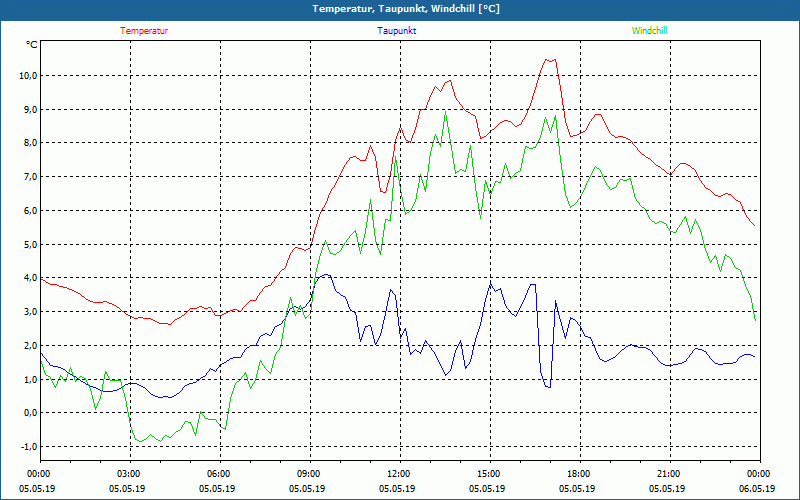Click the red Temperatur legend label
800x500 pixels.
pyautogui.click(x=144, y=31)
